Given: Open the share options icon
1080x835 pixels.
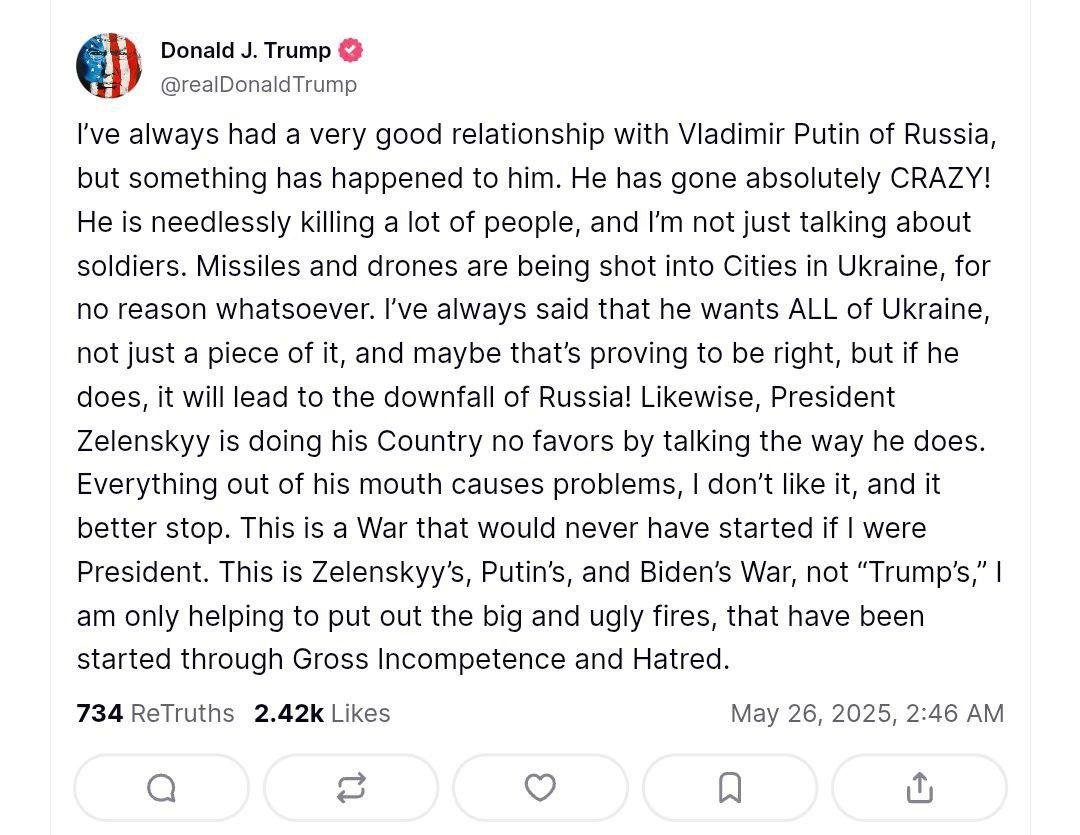Looking at the screenshot, I should click(x=918, y=788).
